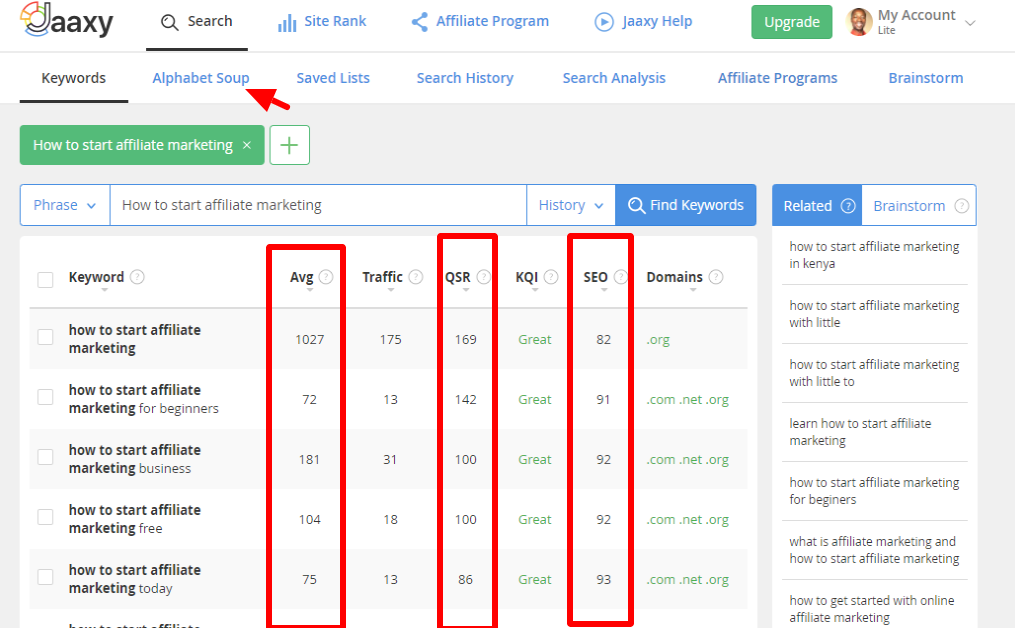Viewport: 1015px width, 628px height.
Task: Click the '.org' domain link in first row
Action: [658, 340]
